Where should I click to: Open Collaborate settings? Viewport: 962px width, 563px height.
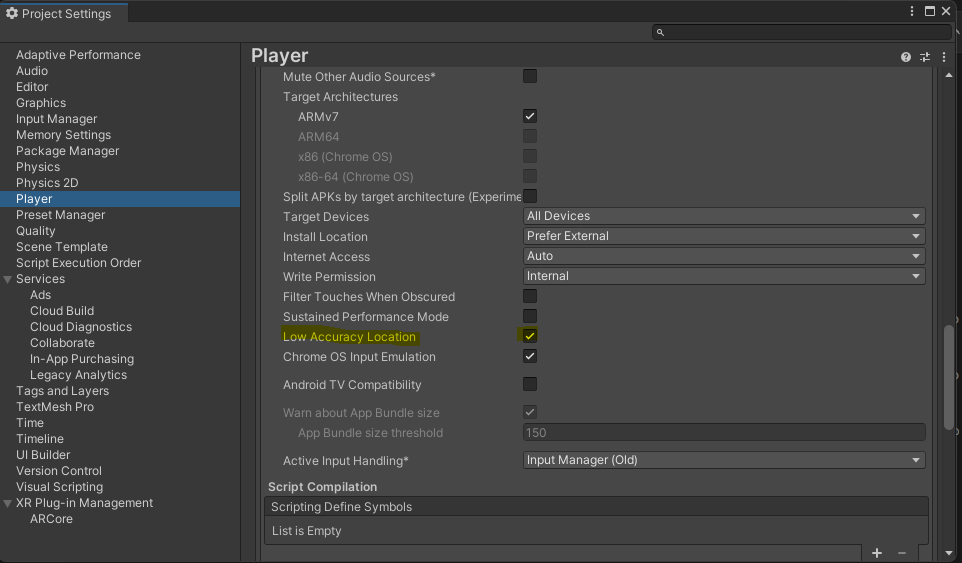pyautogui.click(x=63, y=343)
